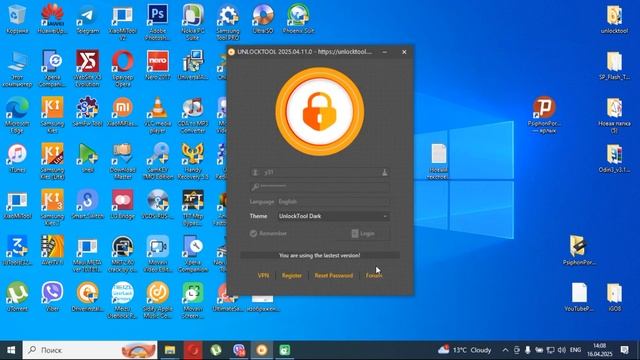Launch the Nokia PC Suite shortcut
Screen dimensions: 640x360
(193, 22)
